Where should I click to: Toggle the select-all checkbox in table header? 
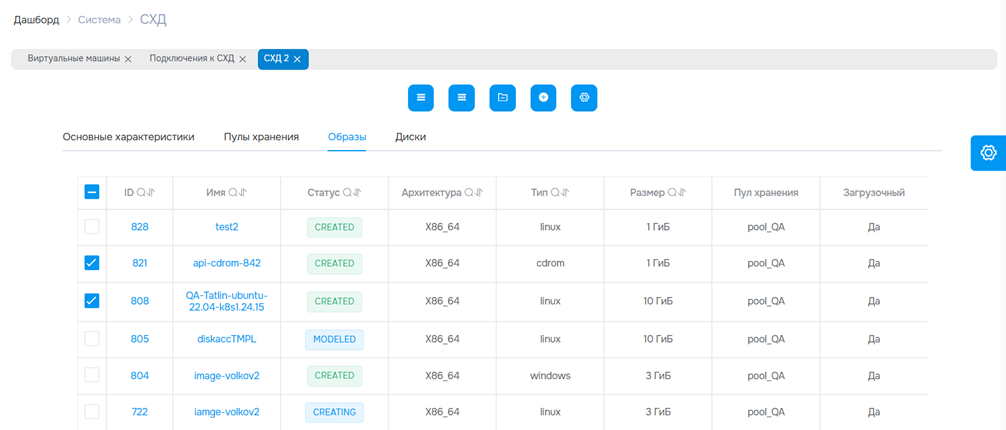pos(91,192)
